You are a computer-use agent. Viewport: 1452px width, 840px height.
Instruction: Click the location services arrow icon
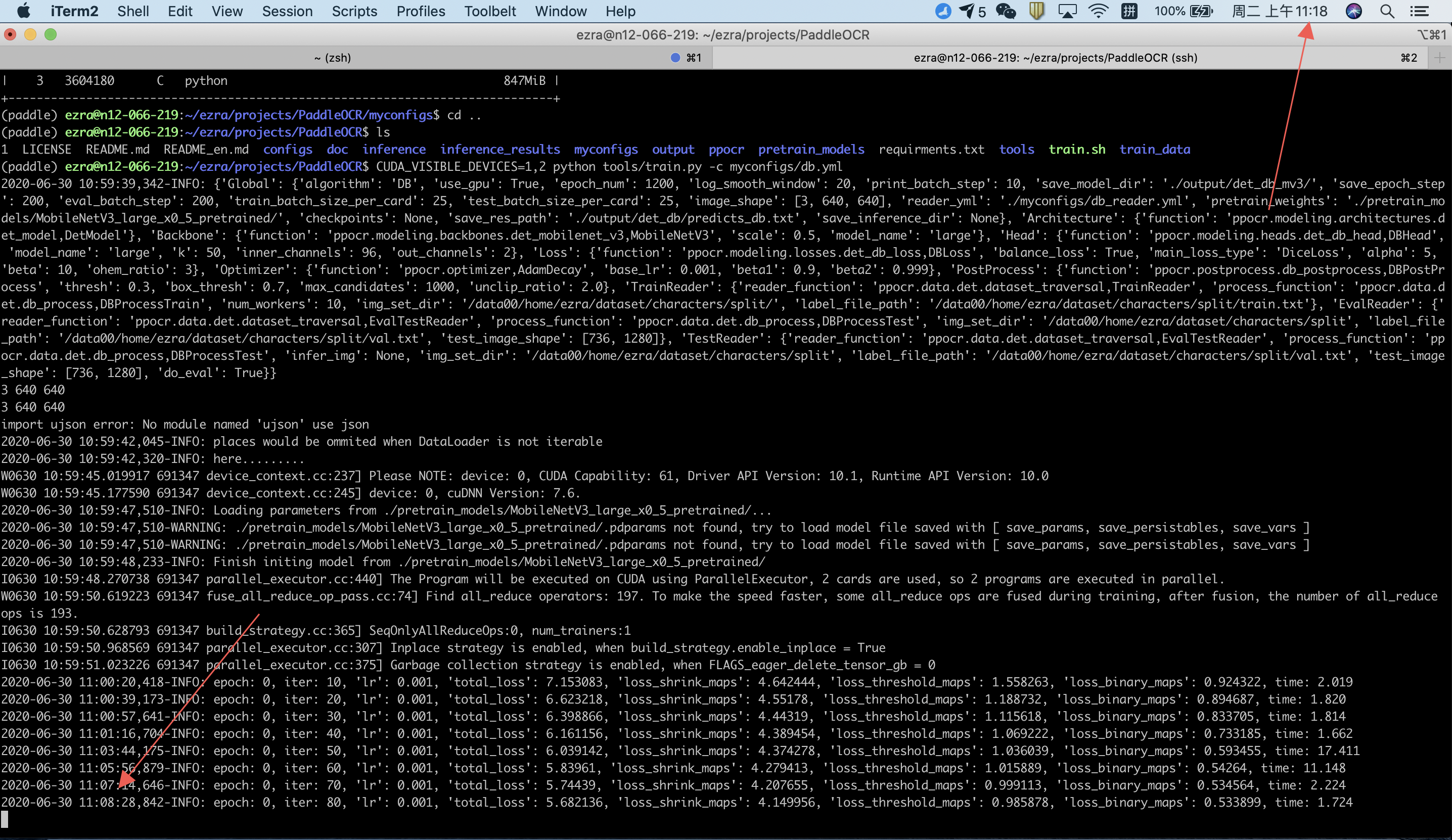pos(968,11)
